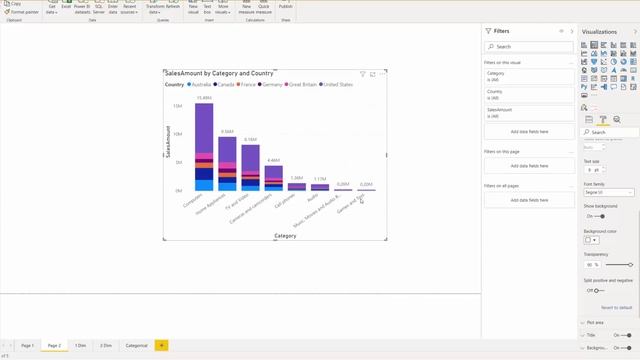Collapse the Filters pane arrow
640x360 pixels.
tap(572, 31)
